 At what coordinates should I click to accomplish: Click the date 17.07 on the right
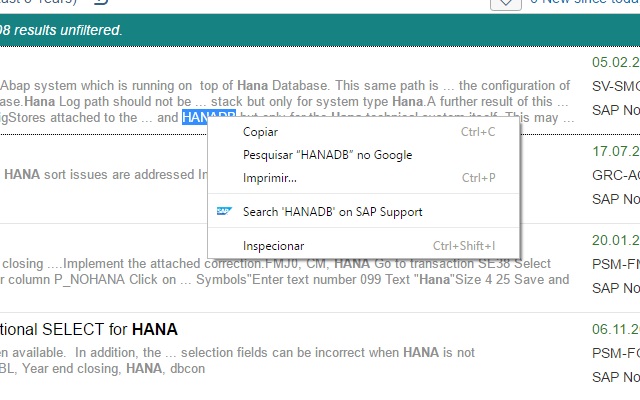click(616, 151)
